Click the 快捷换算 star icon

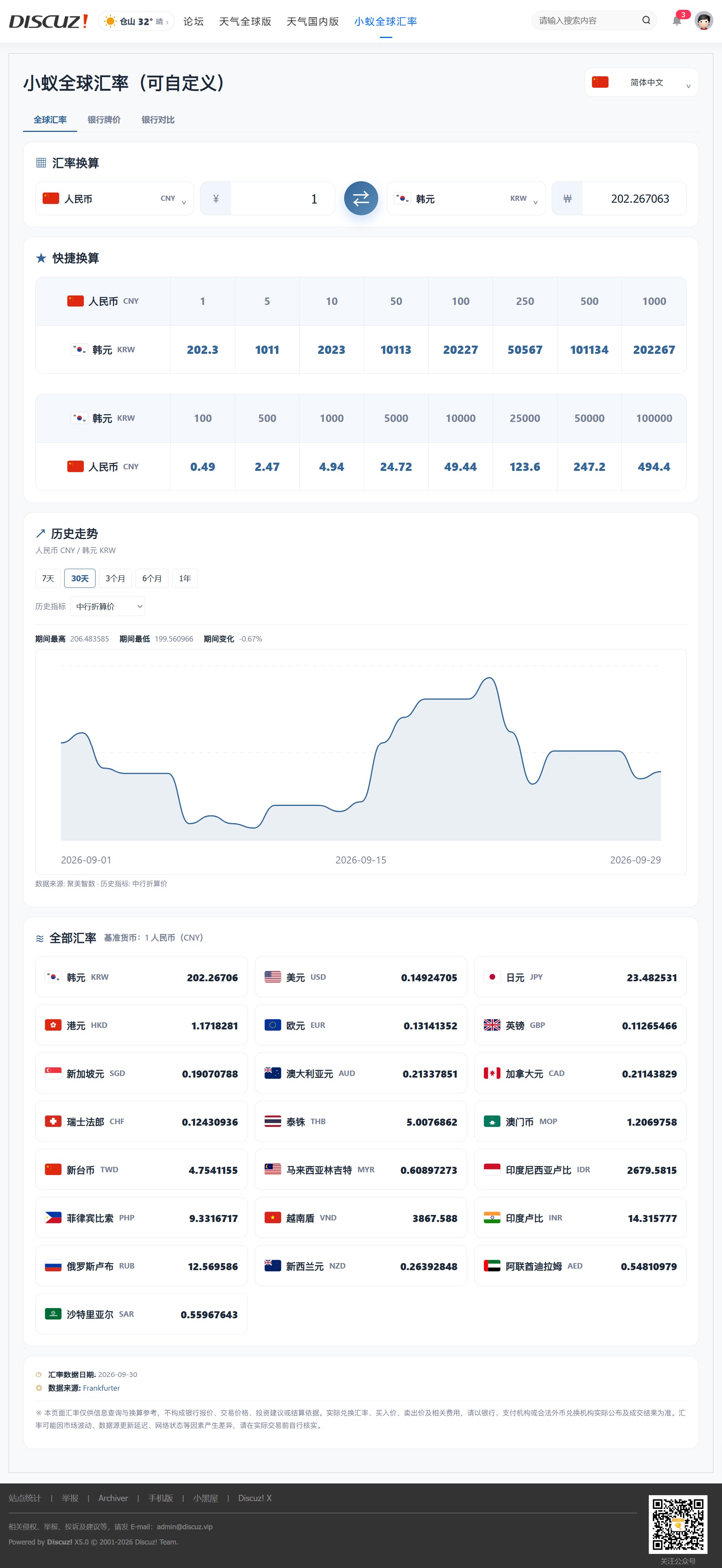tap(41, 258)
